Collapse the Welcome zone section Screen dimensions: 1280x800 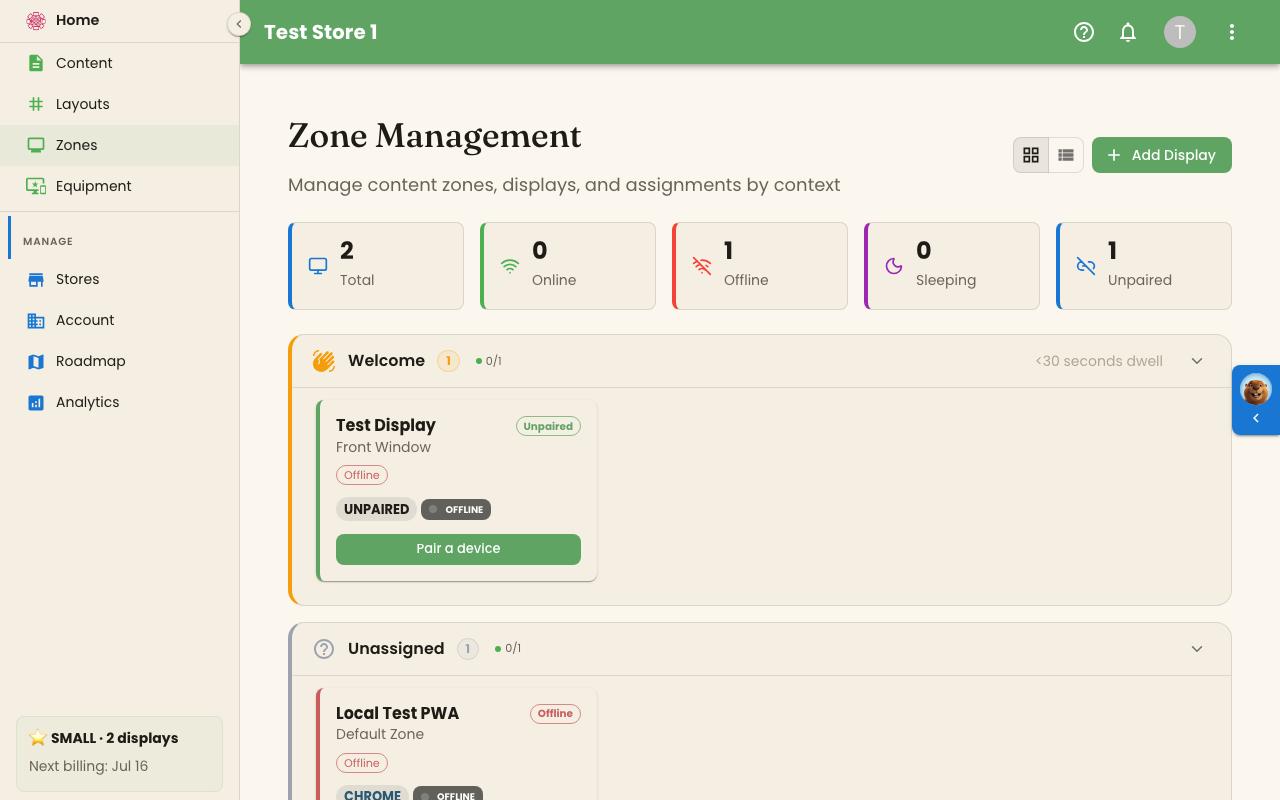pos(1197,361)
